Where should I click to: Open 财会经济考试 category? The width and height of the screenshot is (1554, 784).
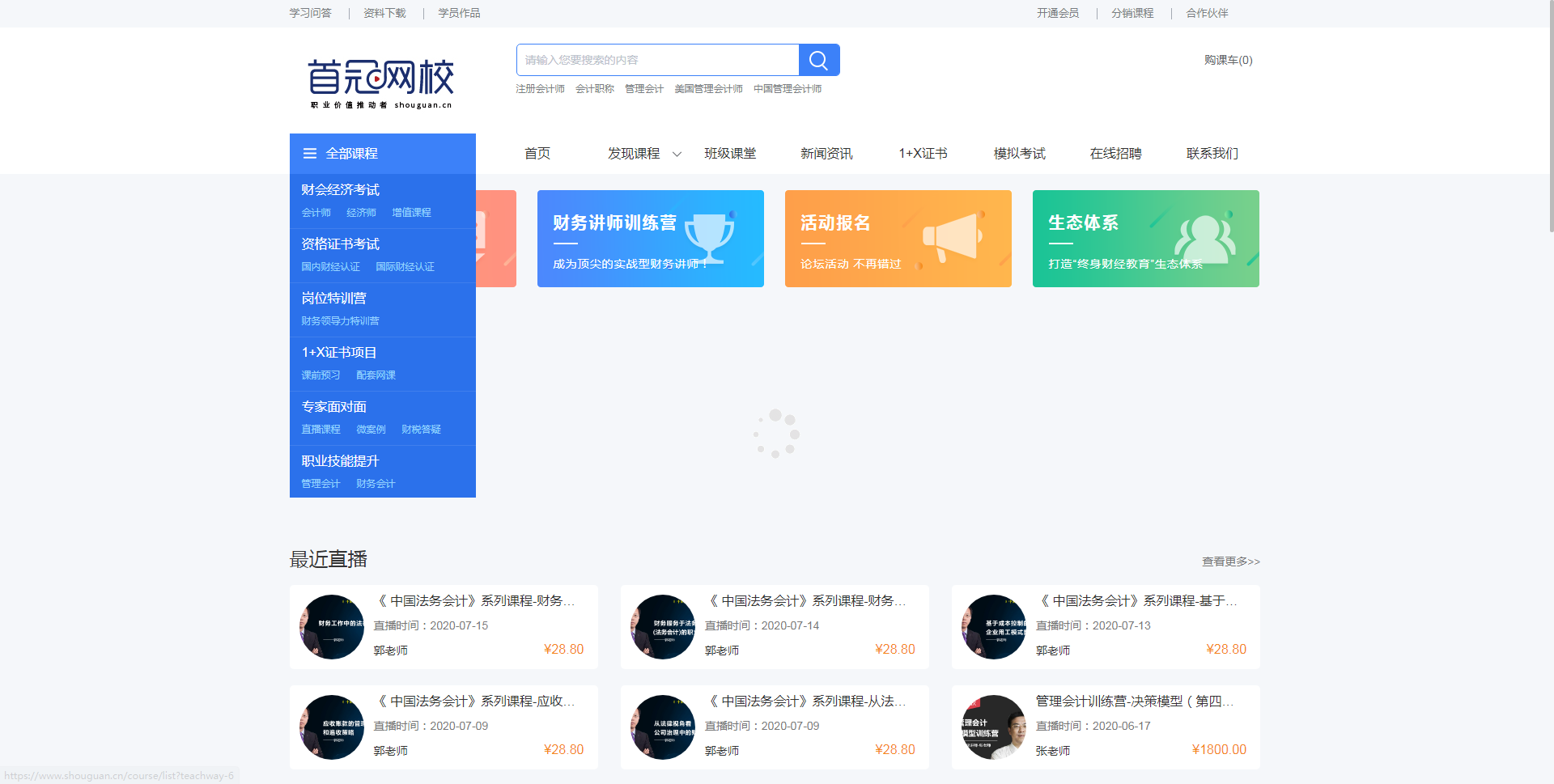340,189
